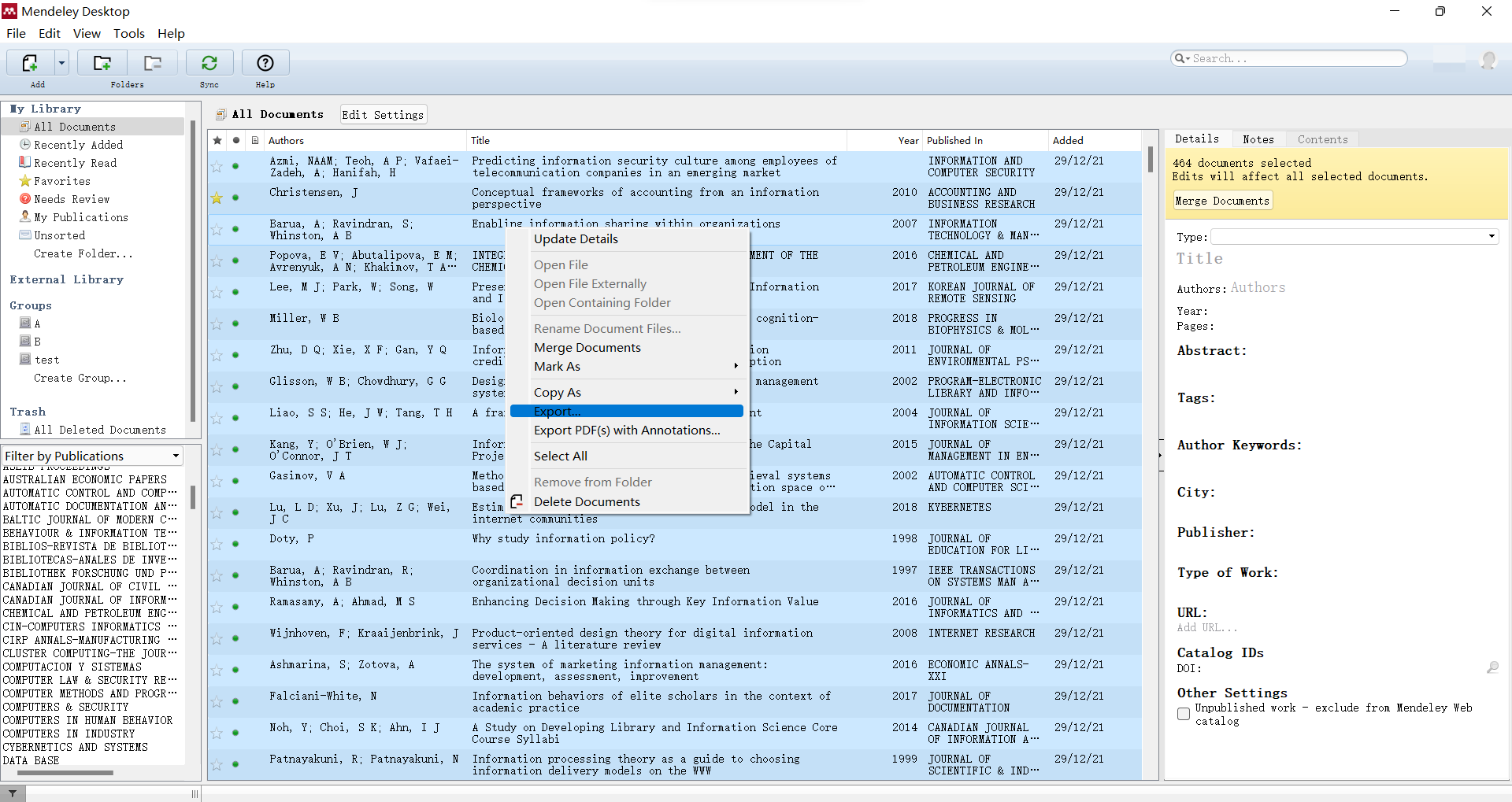Click Edit Settings button
This screenshot has height=802, width=1512.
click(383, 115)
